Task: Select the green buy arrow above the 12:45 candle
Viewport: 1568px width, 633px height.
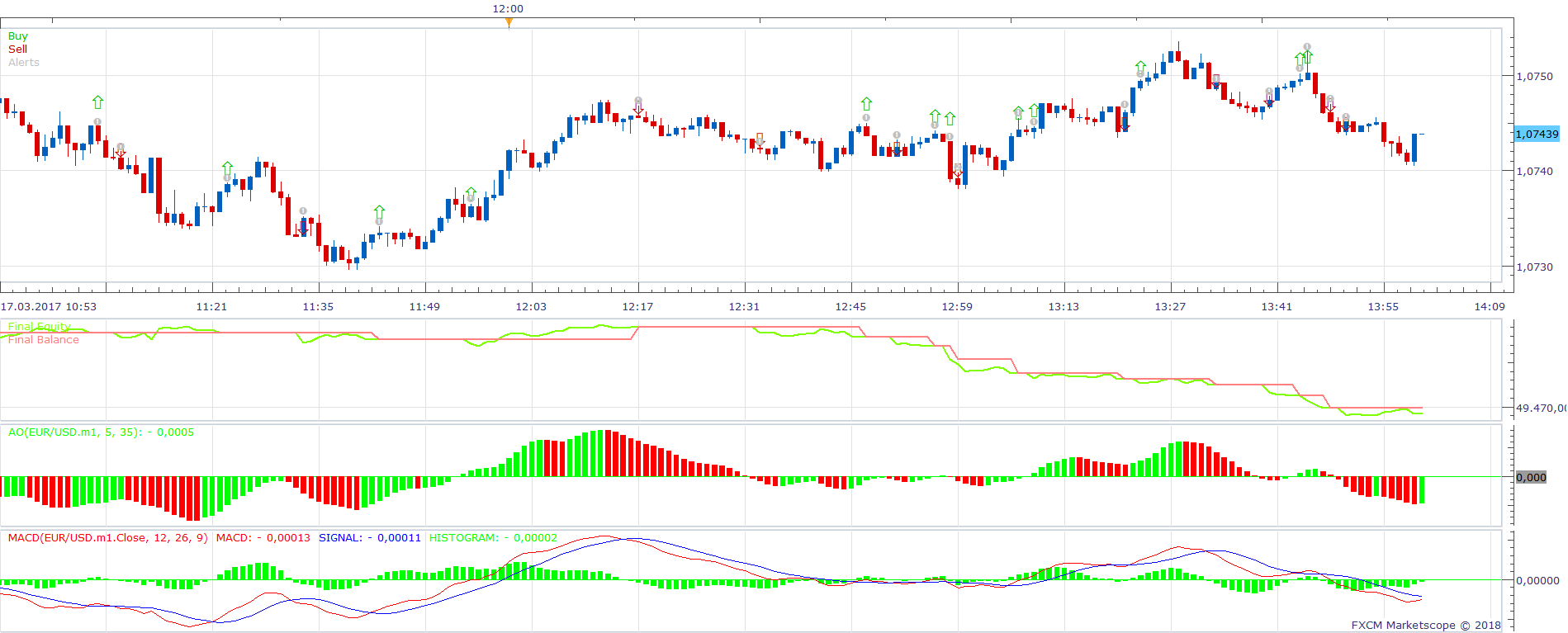Action: [866, 104]
